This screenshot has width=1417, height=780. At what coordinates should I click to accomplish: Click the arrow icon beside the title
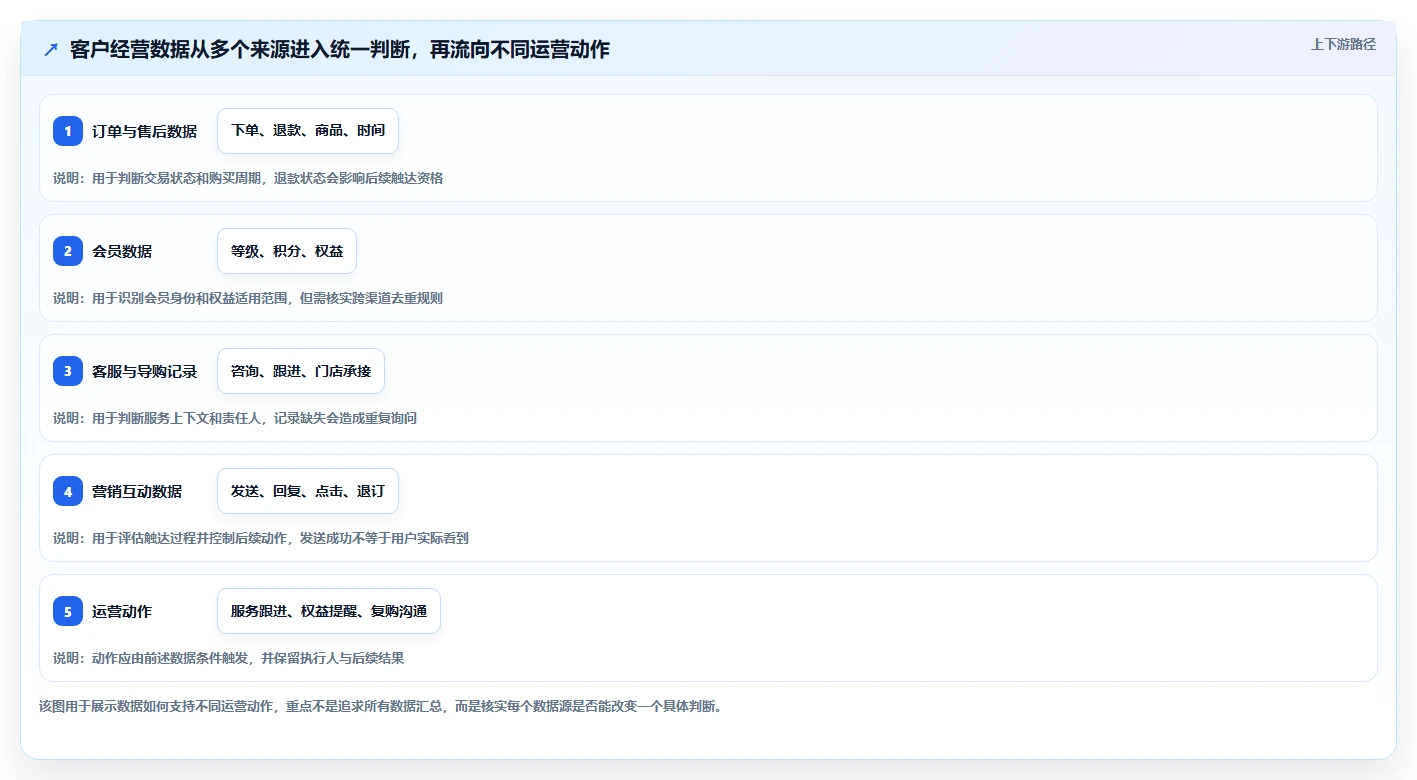click(51, 49)
